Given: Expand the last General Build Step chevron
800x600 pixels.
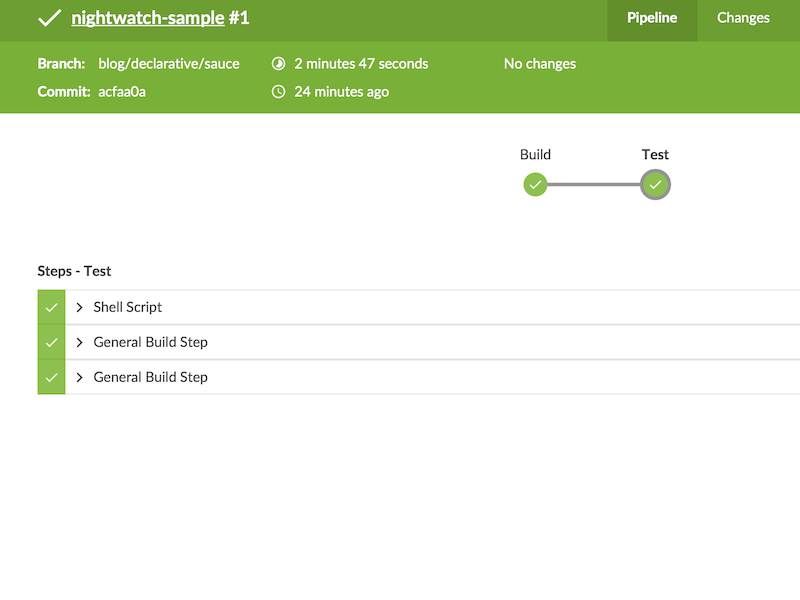Looking at the screenshot, I should click(x=80, y=378).
